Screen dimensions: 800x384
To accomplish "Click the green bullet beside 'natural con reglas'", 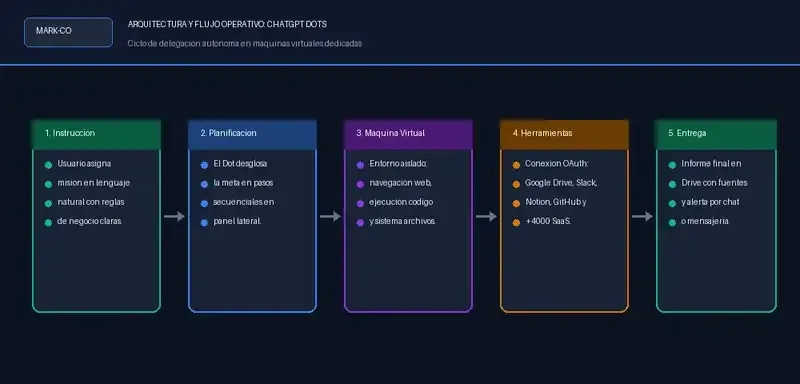I will (48, 203).
